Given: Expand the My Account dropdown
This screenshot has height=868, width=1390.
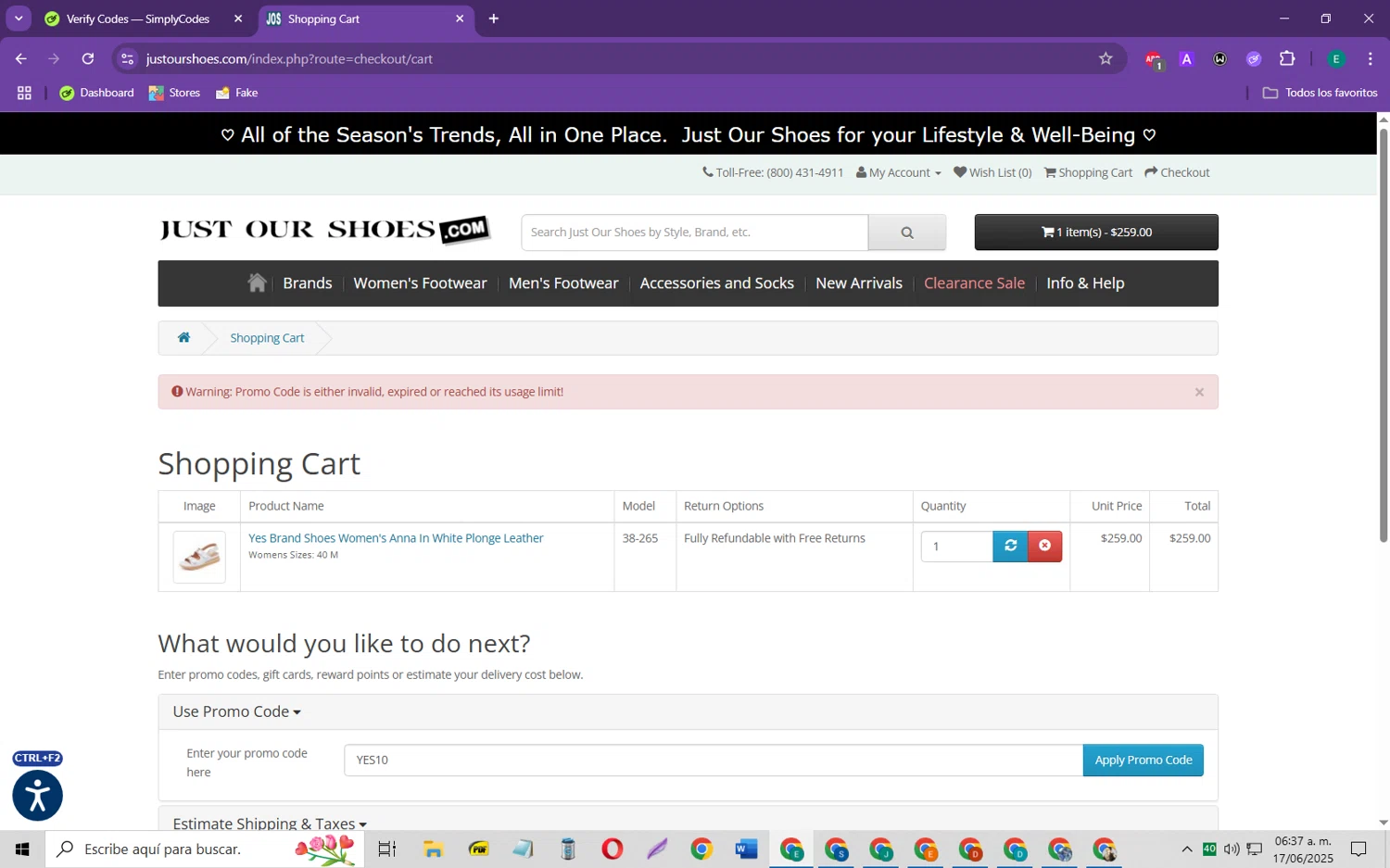Looking at the screenshot, I should point(898,172).
